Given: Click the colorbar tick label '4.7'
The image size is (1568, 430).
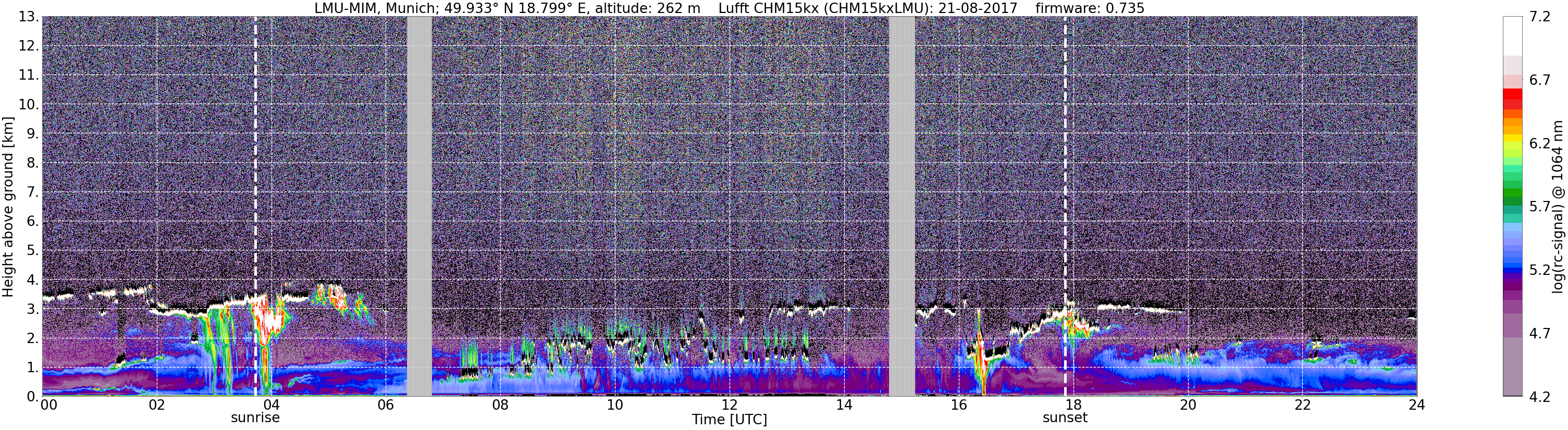Looking at the screenshot, I should coord(1539,333).
